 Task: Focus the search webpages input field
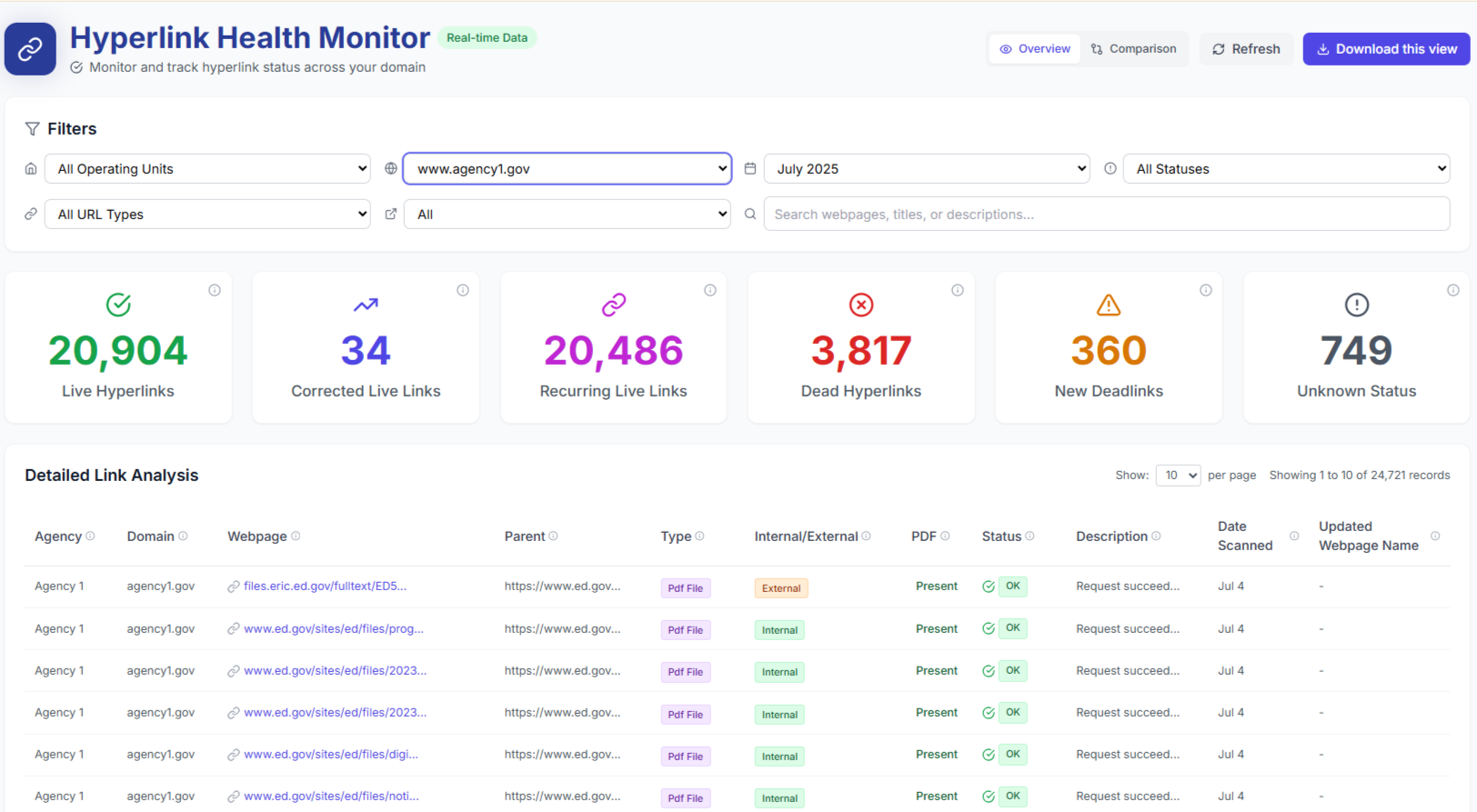(1106, 215)
